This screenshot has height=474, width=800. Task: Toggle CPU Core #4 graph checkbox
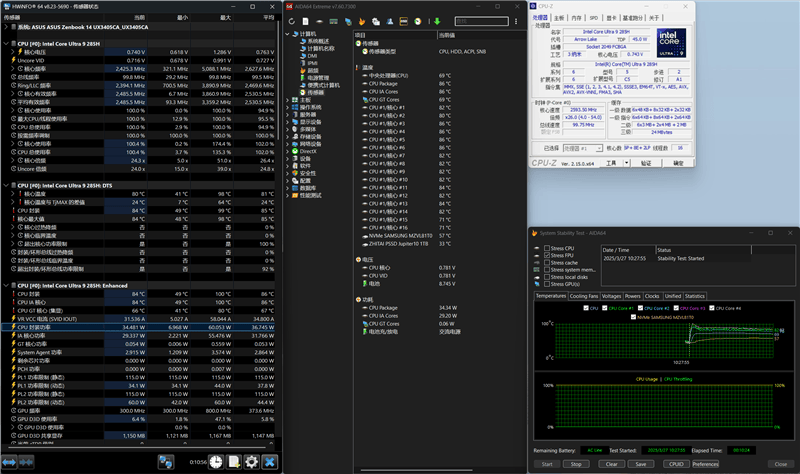(x=712, y=308)
